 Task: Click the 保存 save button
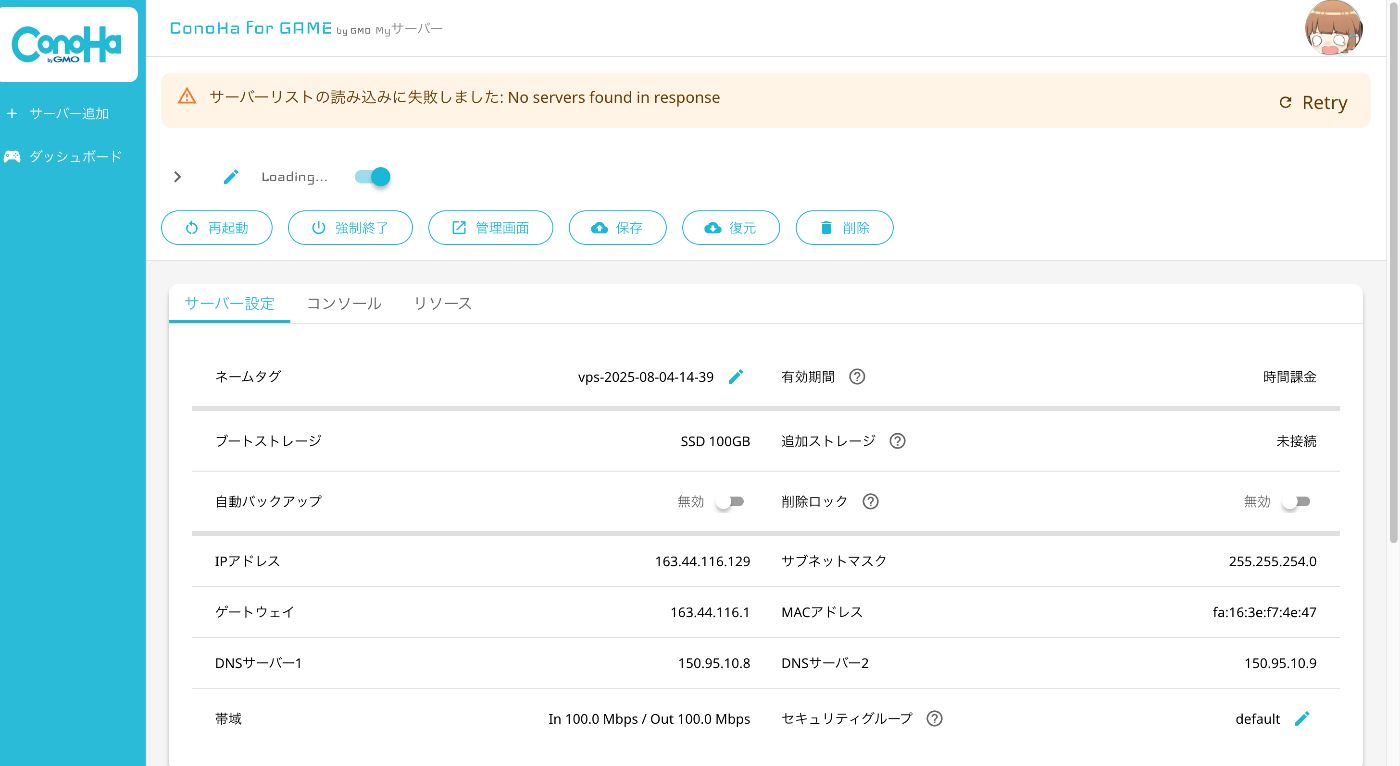click(618, 228)
